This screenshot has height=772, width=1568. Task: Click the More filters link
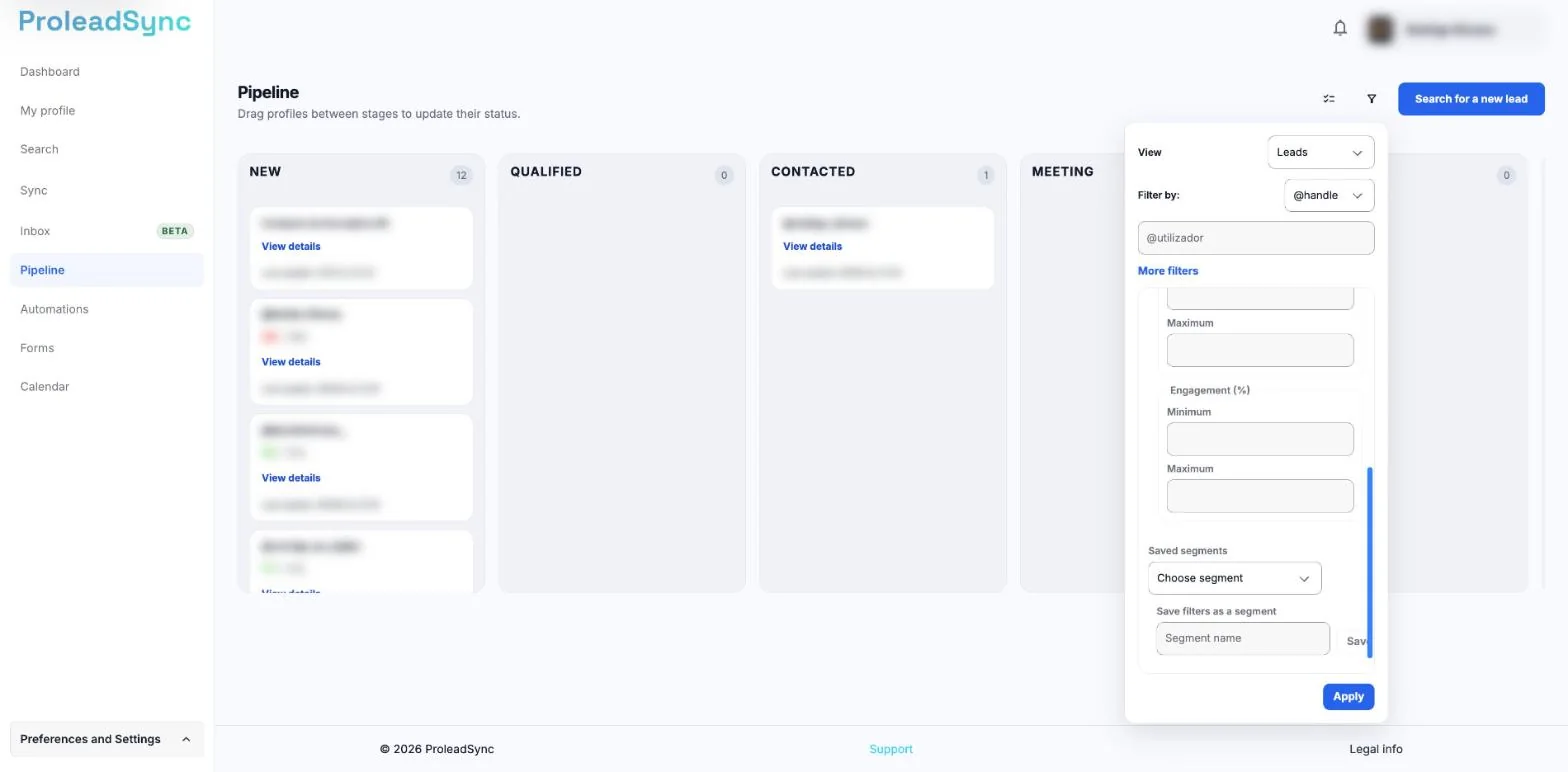click(x=1167, y=271)
